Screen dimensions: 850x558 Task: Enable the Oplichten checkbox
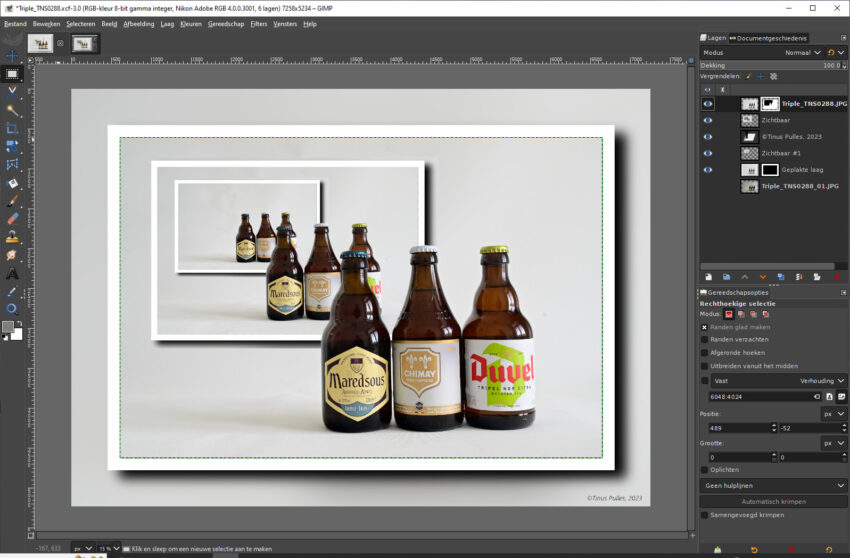coord(704,470)
